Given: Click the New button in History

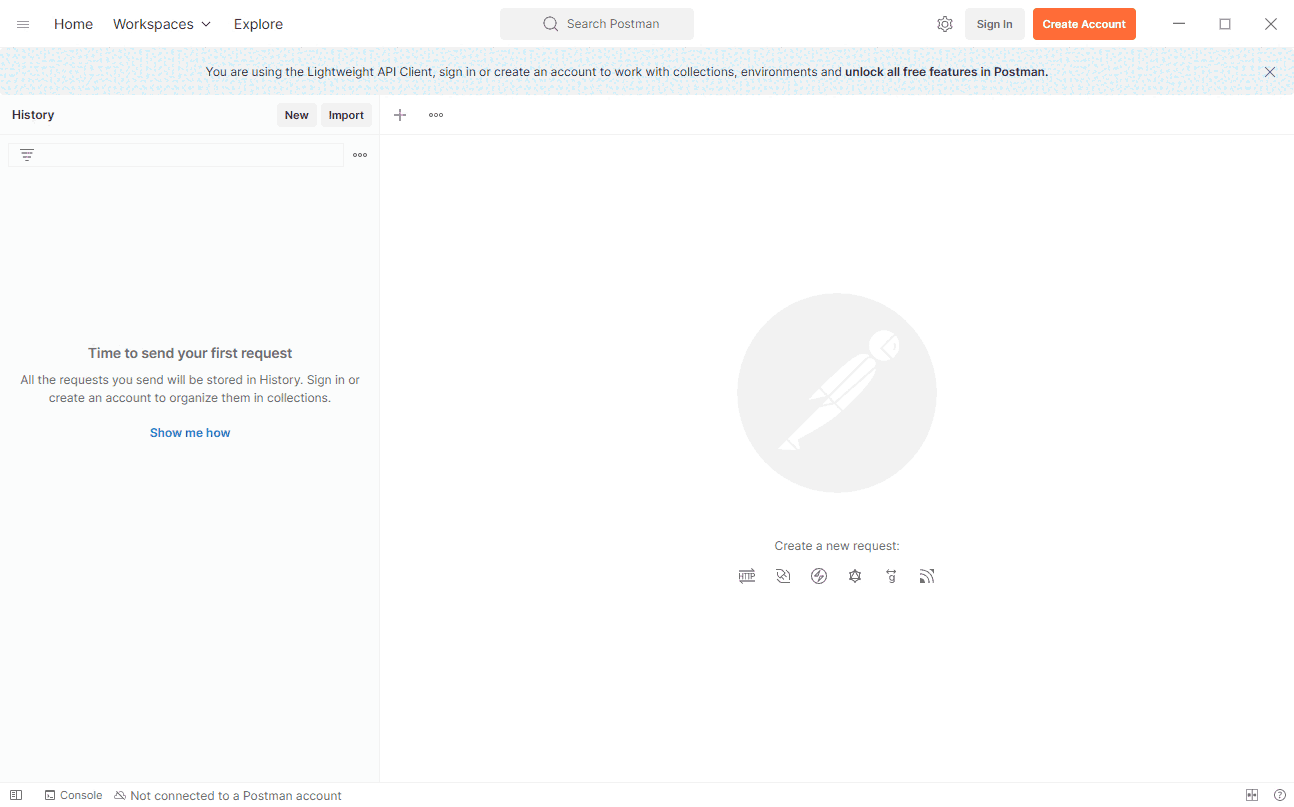Looking at the screenshot, I should tap(297, 115).
